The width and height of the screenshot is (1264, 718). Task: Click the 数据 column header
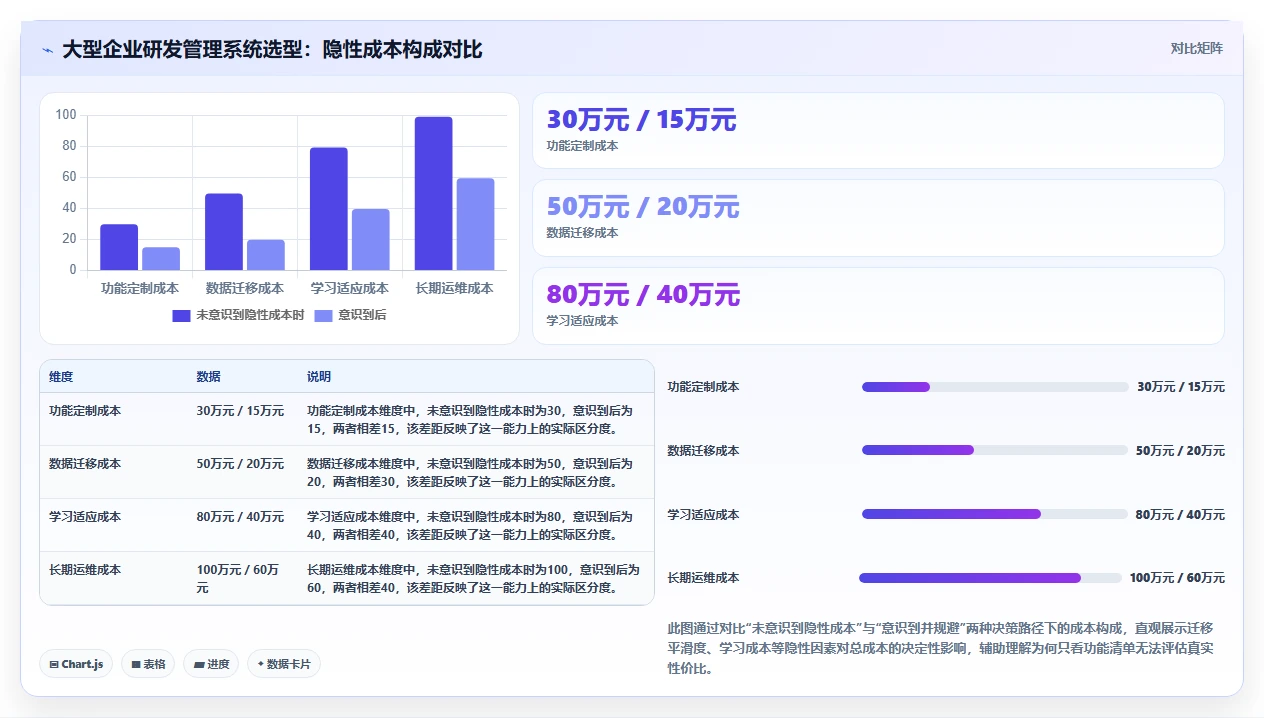click(x=209, y=377)
